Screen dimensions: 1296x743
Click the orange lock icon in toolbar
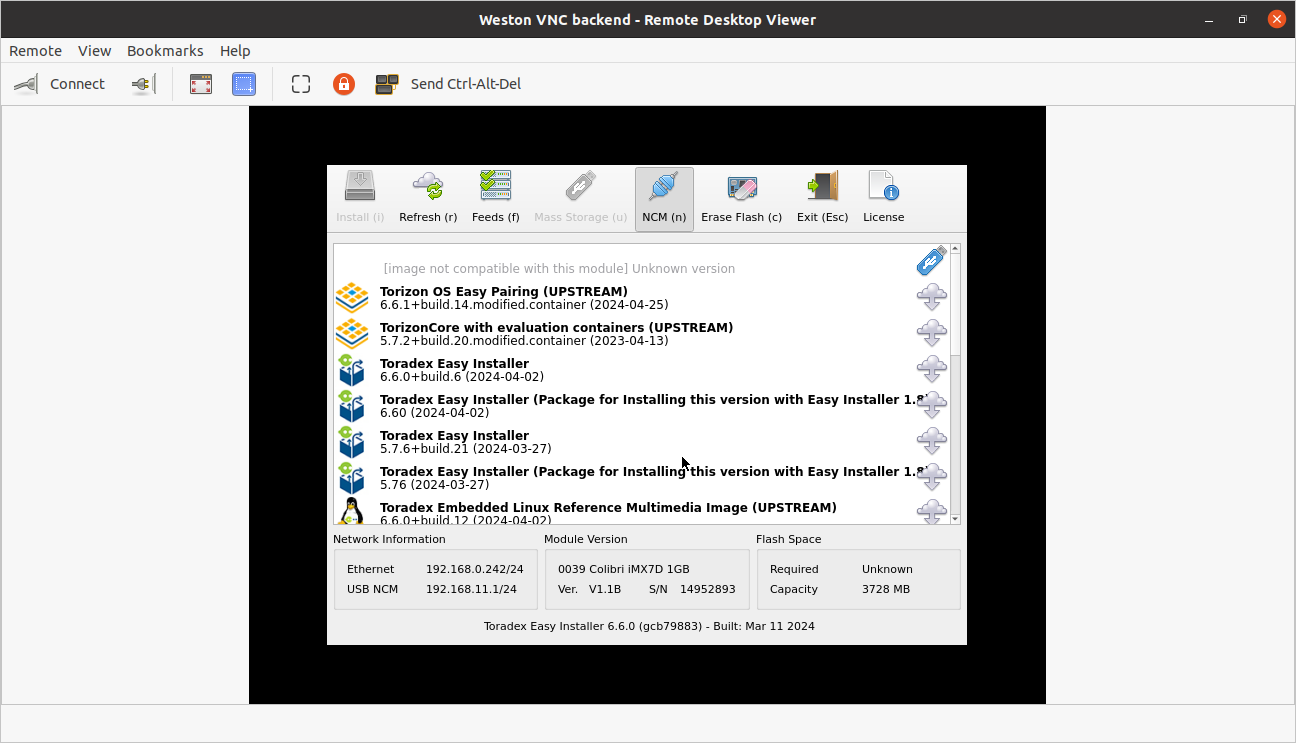(344, 84)
